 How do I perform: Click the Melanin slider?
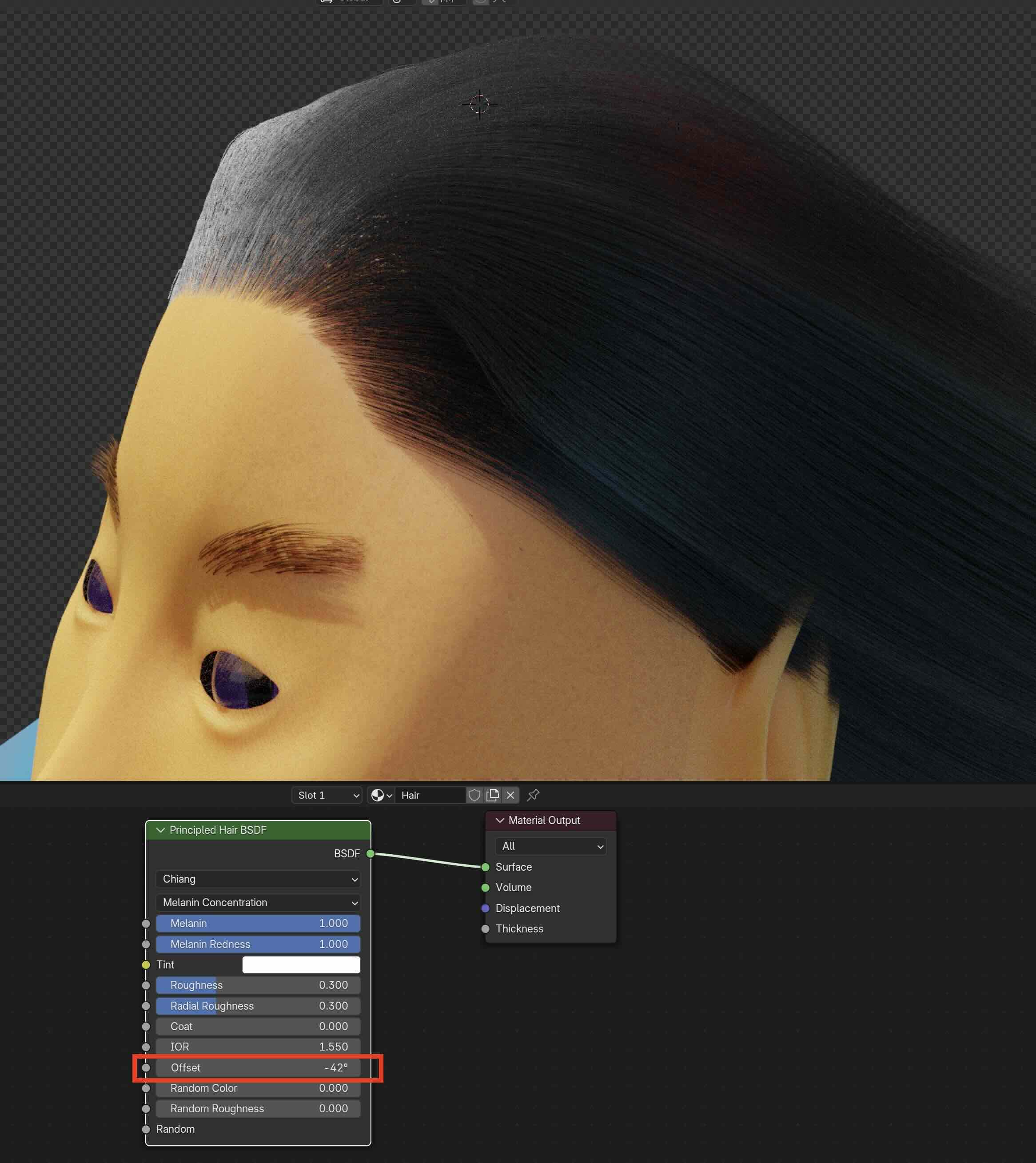point(258,924)
